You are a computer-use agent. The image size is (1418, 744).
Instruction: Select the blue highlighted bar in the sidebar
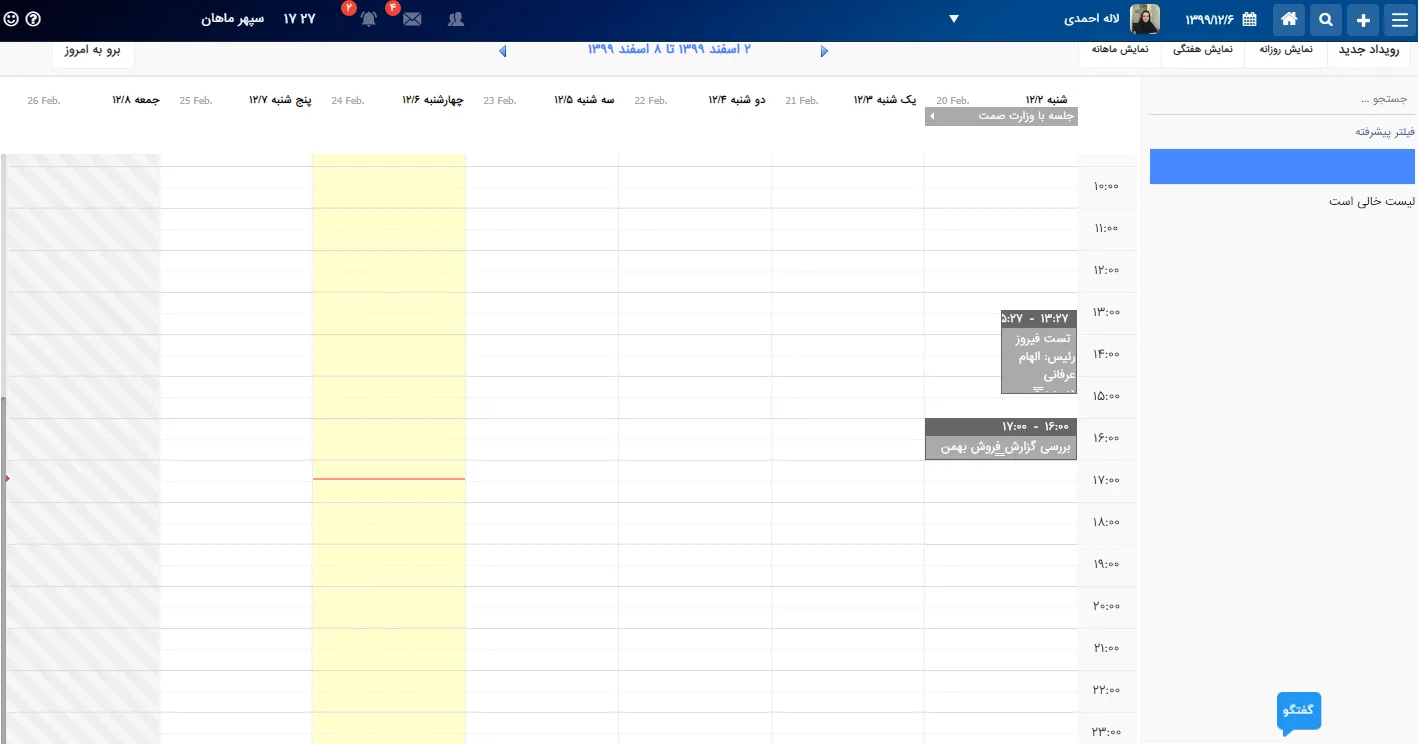pyautogui.click(x=1283, y=166)
